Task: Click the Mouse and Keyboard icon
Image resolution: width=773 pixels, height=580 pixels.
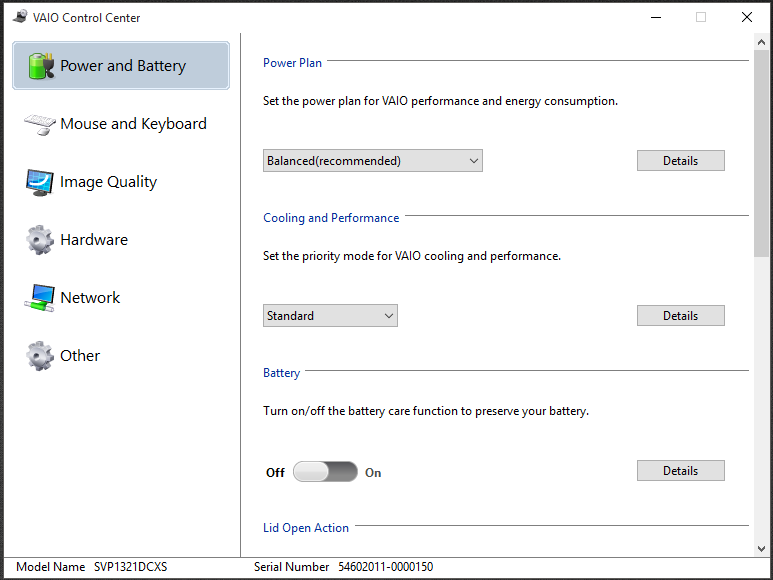Action: click(40, 124)
